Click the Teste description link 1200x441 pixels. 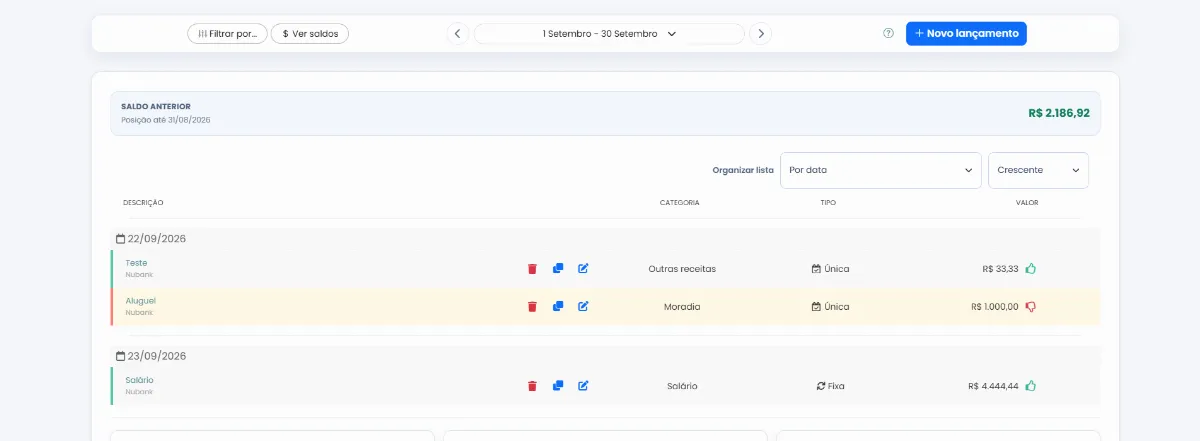(x=136, y=263)
